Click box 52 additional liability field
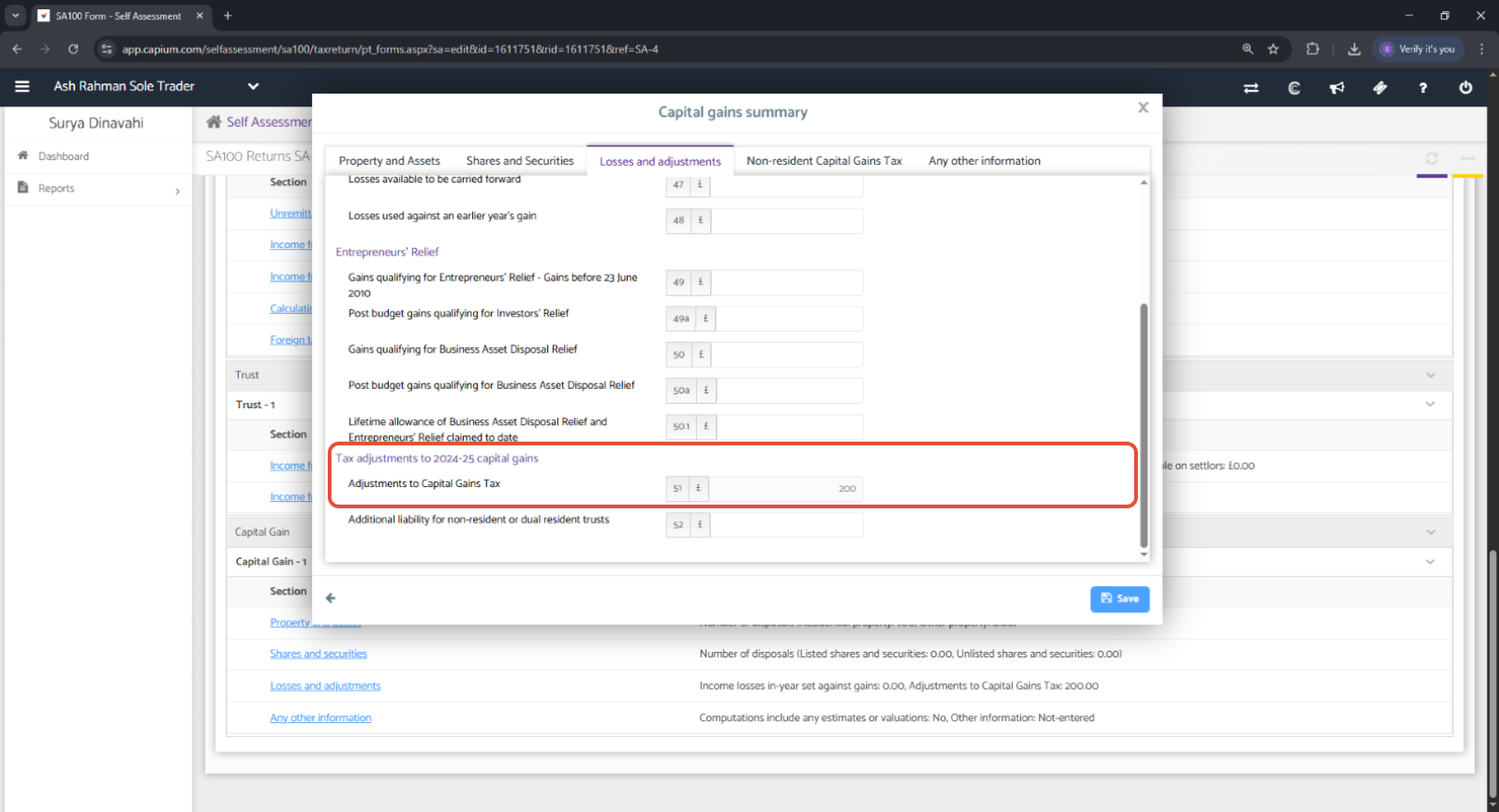This screenshot has height=812, width=1499. click(786, 525)
